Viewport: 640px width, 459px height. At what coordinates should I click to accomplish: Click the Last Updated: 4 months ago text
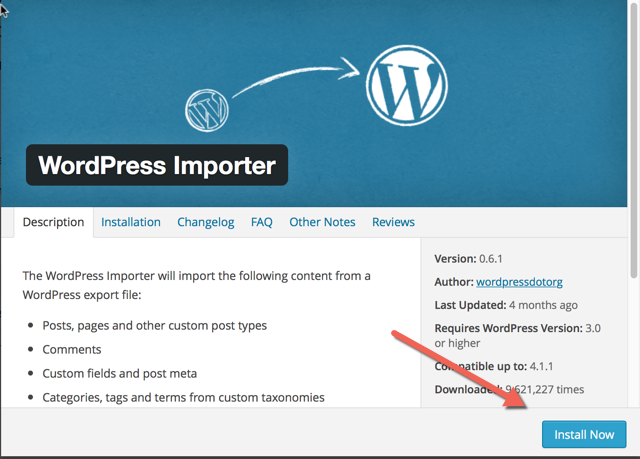506,305
